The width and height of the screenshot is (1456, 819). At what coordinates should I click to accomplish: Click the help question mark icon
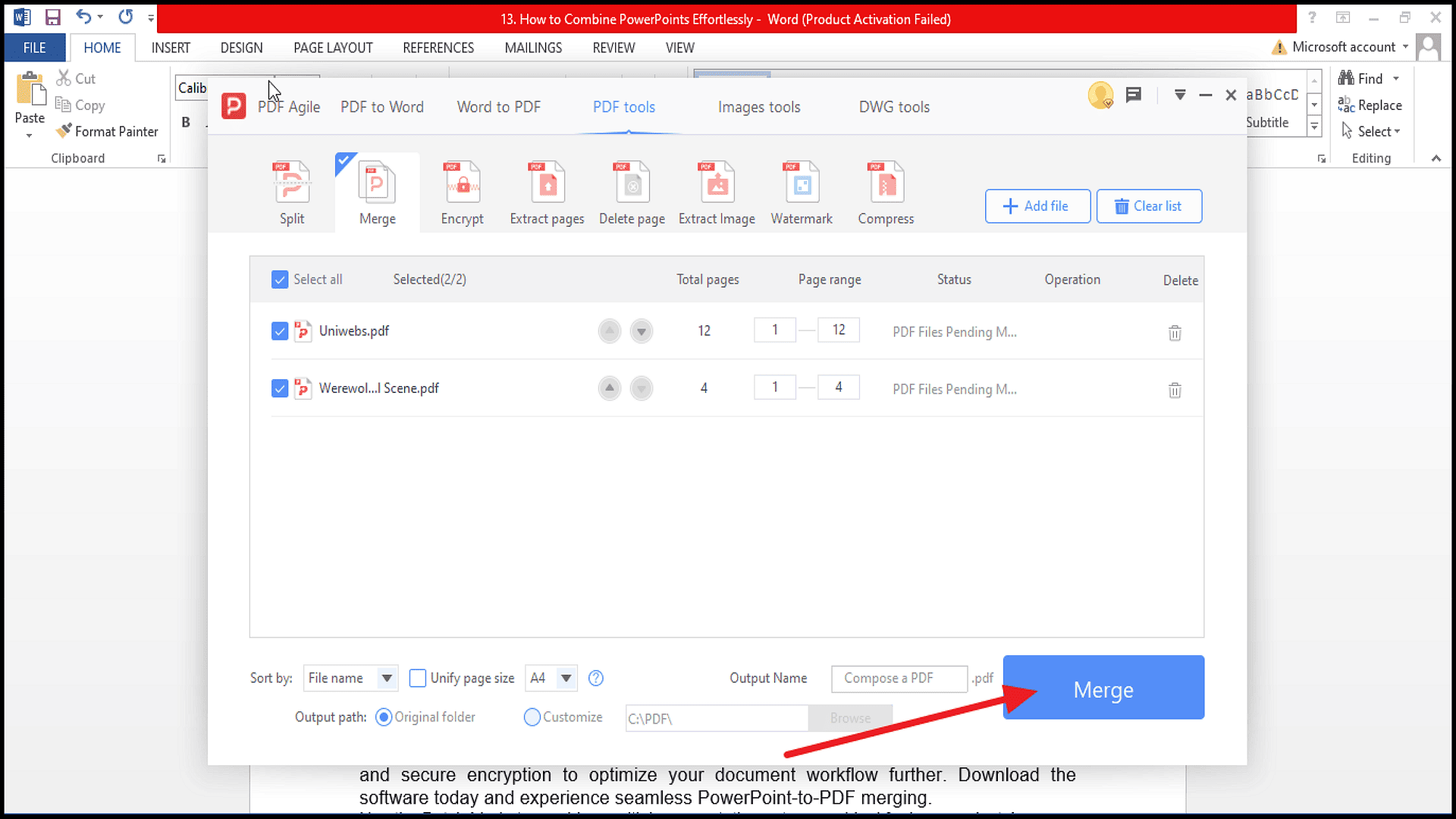pyautogui.click(x=596, y=678)
